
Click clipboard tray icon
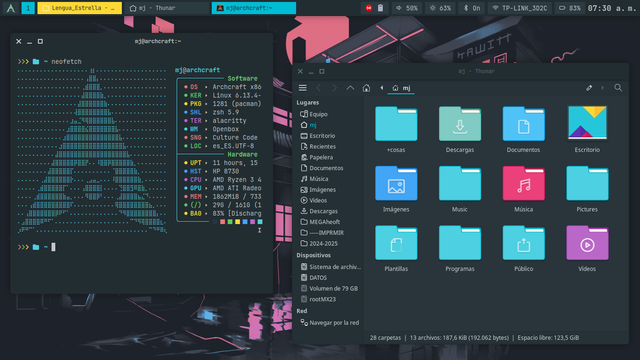pos(380,8)
